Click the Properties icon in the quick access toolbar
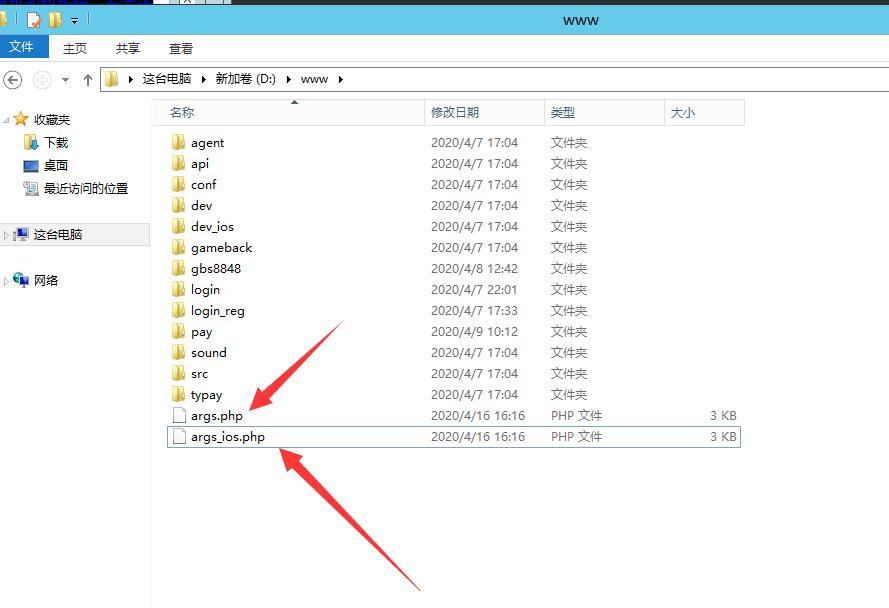This screenshot has height=608, width=889. point(35,19)
